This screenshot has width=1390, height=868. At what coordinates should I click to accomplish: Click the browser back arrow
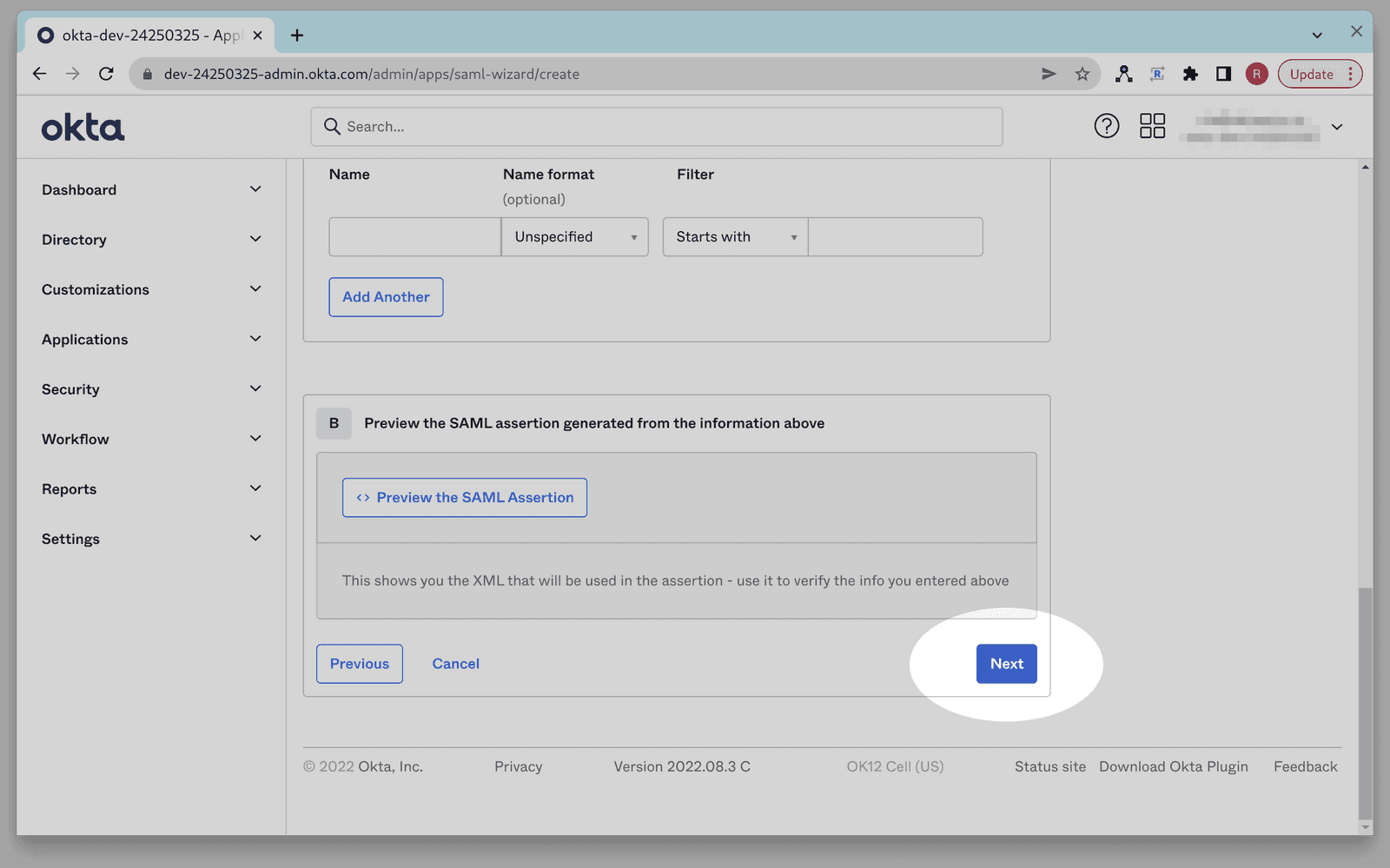[x=39, y=74]
